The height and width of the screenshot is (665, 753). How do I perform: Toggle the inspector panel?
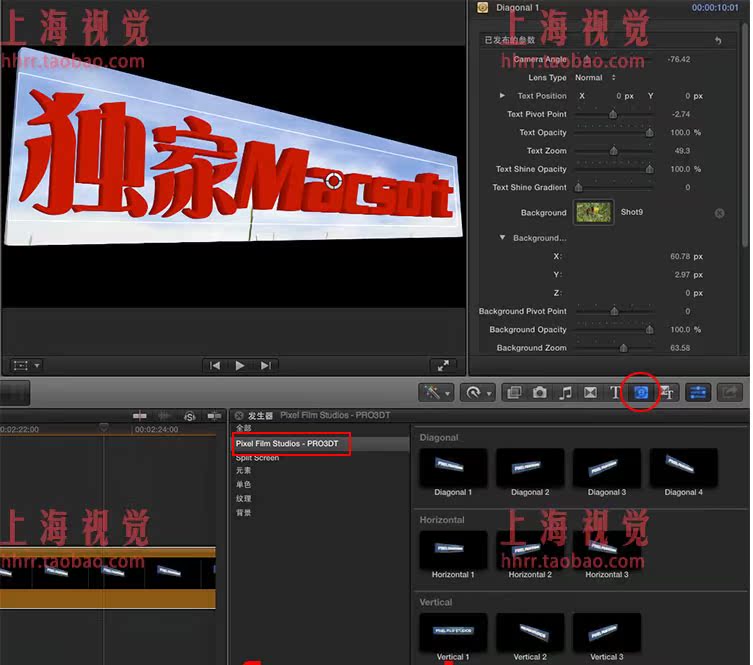tap(697, 393)
